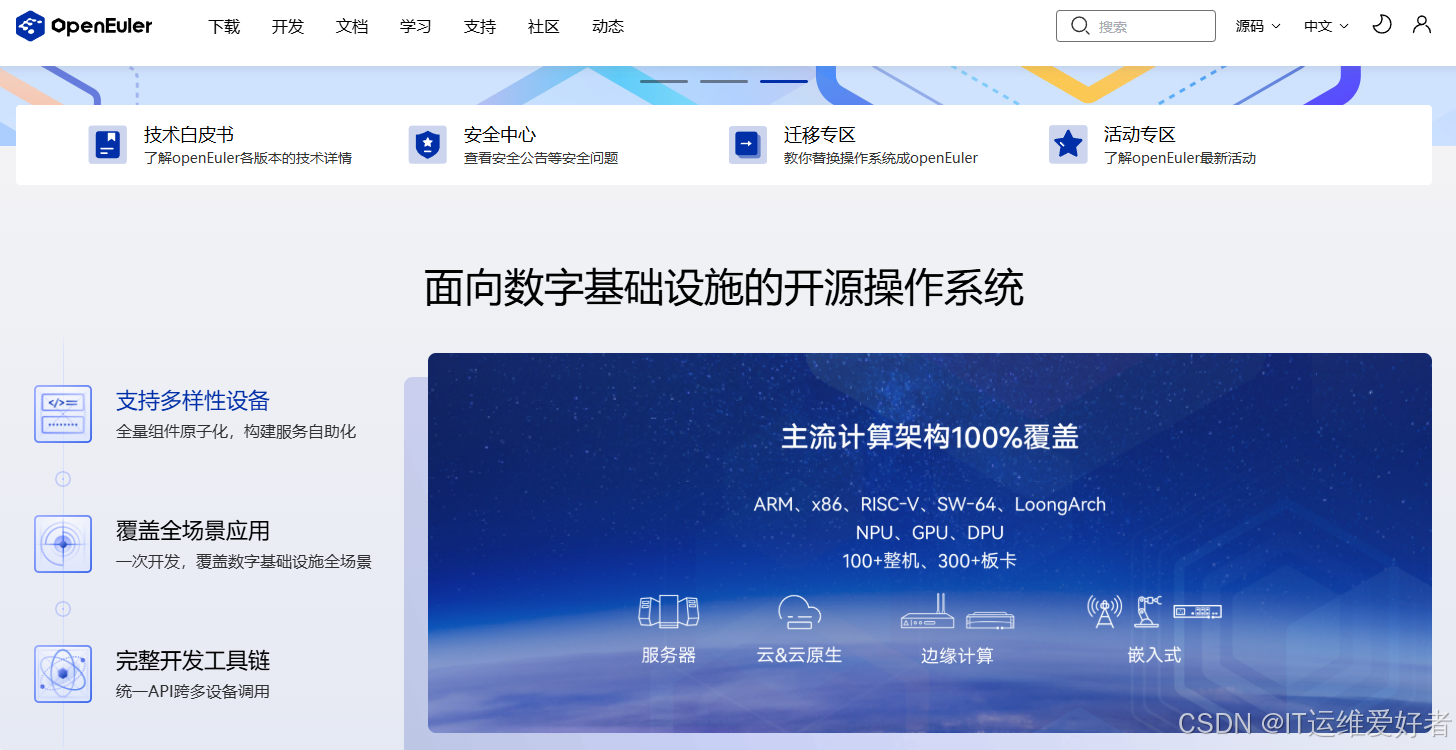Click the 活动专区 star icon
The height and width of the screenshot is (750, 1456).
pos(1067,144)
